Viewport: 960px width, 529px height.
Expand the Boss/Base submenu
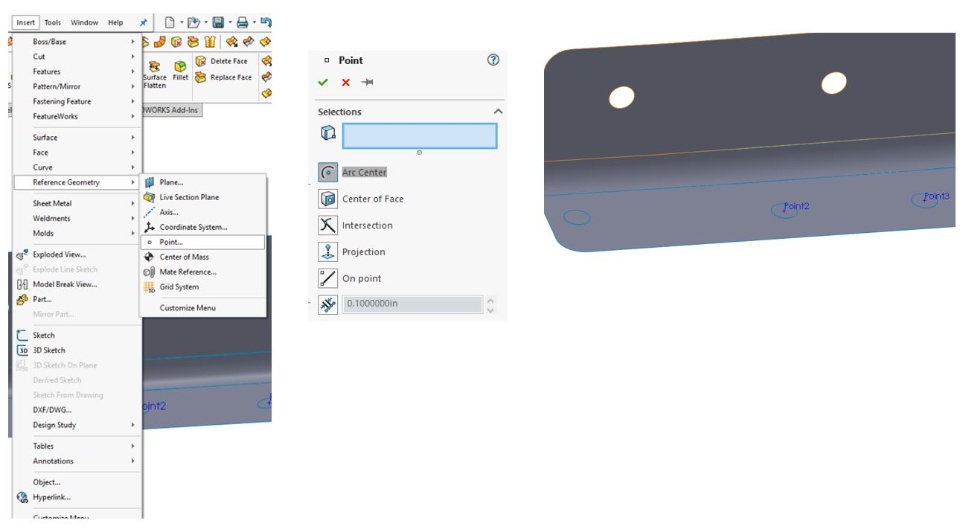pyautogui.click(x=77, y=42)
